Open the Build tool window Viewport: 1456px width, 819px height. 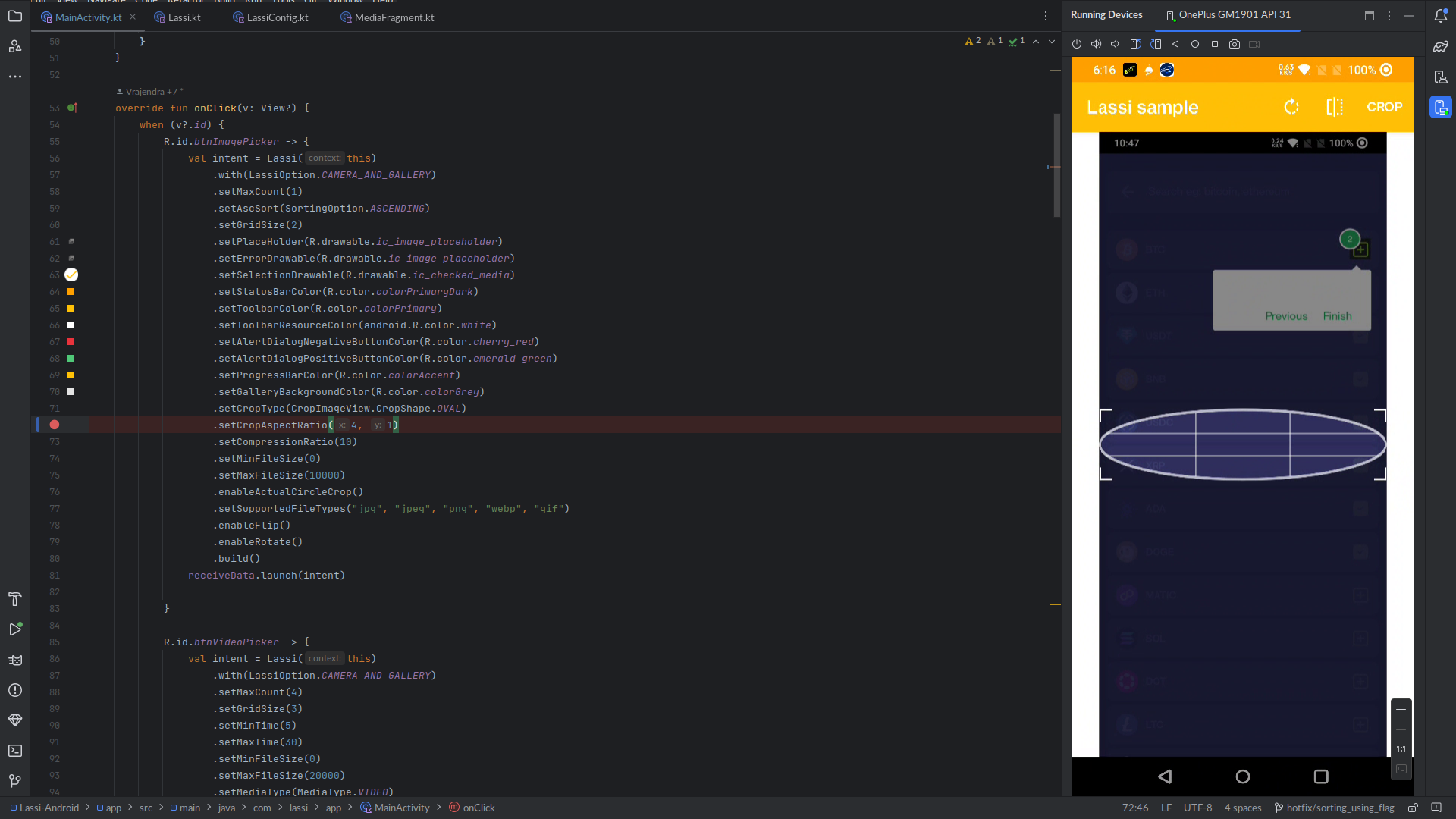click(x=15, y=599)
